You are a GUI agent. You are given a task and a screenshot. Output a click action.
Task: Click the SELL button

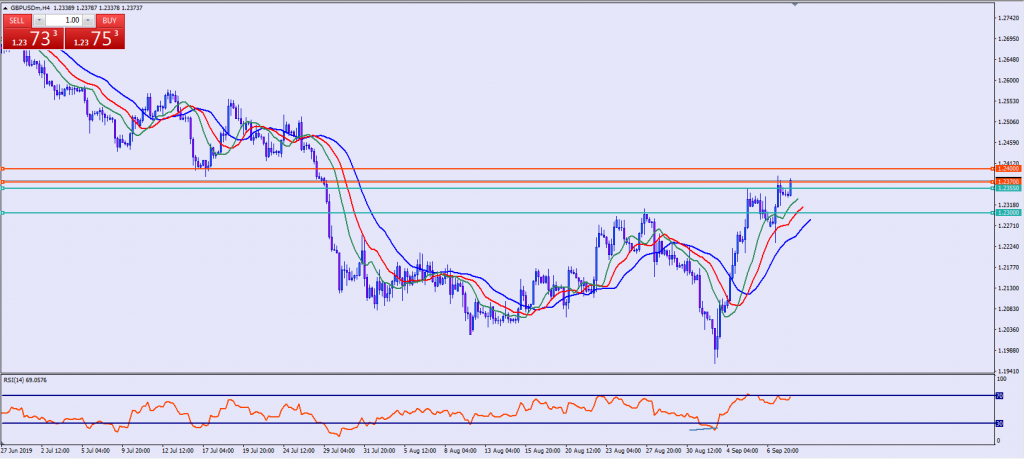[x=19, y=20]
